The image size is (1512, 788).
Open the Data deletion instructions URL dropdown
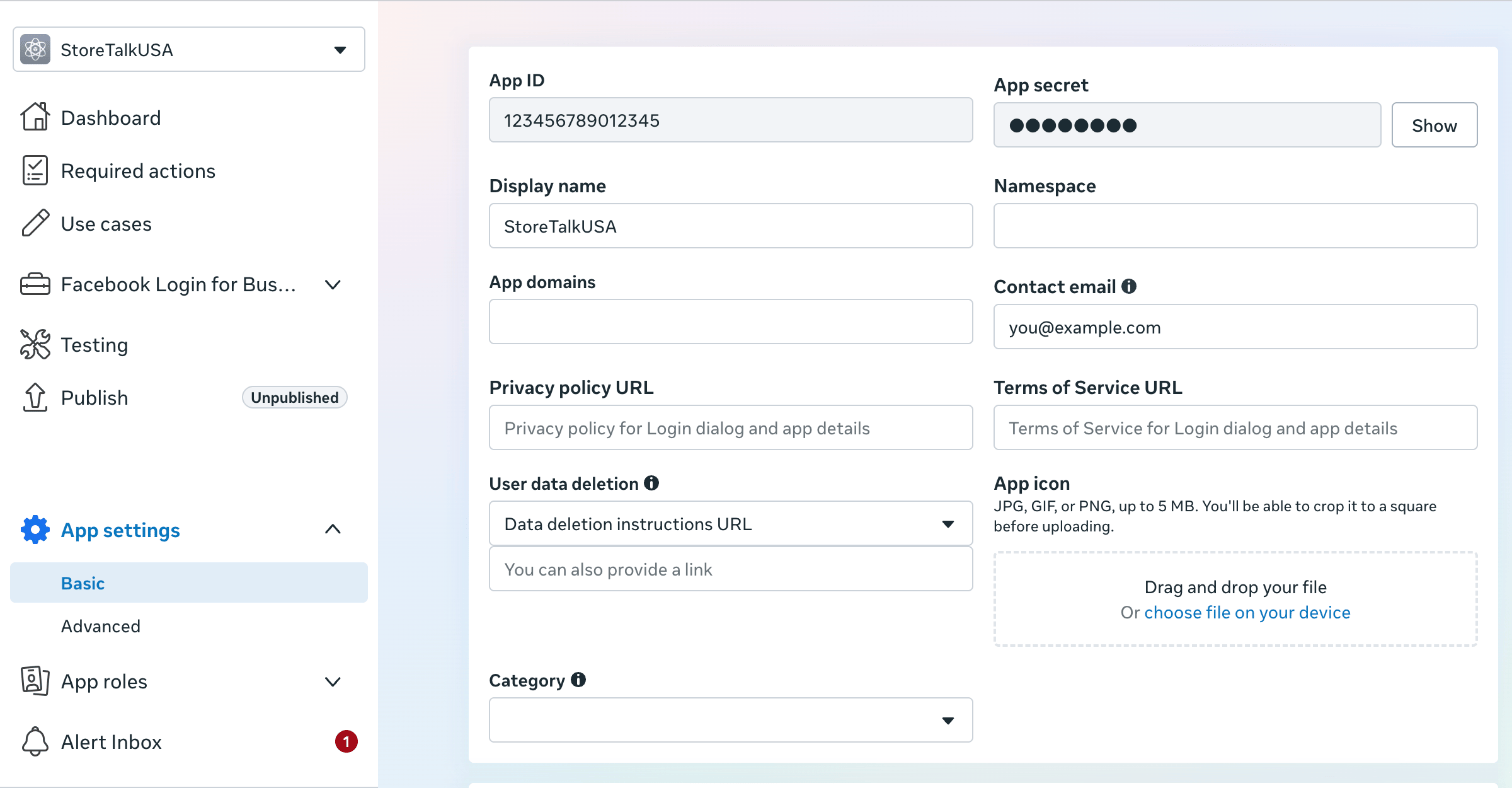(731, 523)
